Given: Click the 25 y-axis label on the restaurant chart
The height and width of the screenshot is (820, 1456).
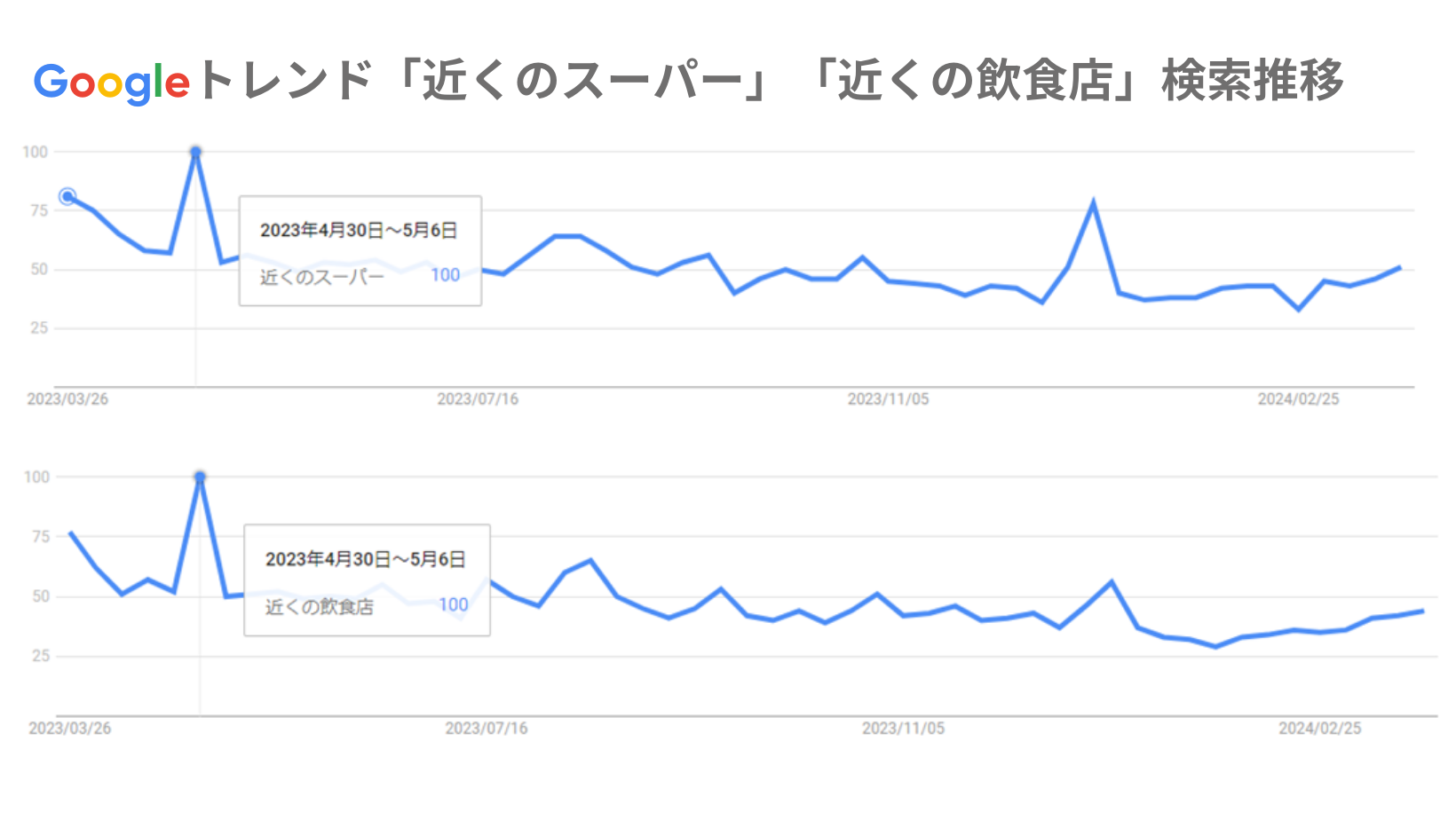Looking at the screenshot, I should pos(41,656).
